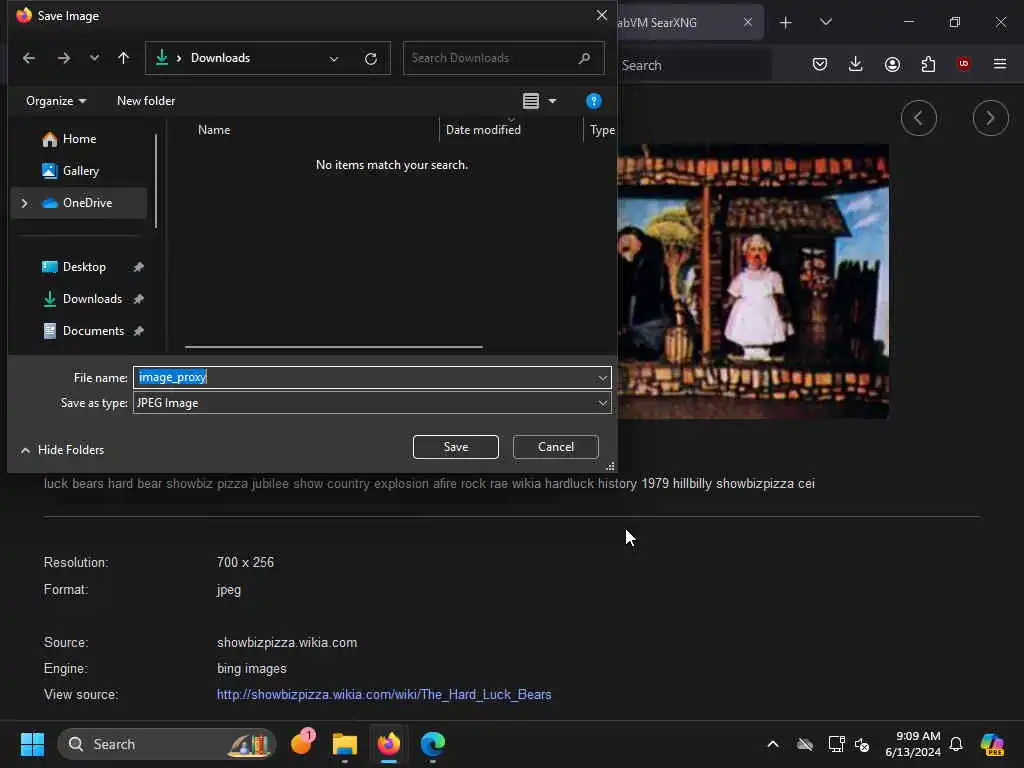
Task: Change the view layout icon
Action: click(531, 101)
